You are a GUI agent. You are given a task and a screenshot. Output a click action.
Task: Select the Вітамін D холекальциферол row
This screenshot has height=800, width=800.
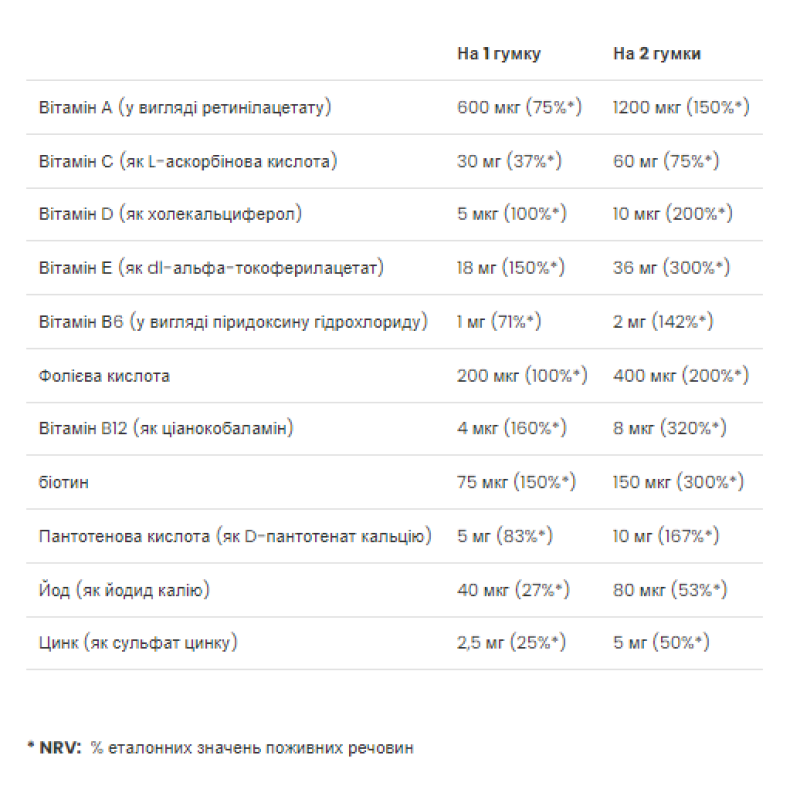[x=394, y=214]
